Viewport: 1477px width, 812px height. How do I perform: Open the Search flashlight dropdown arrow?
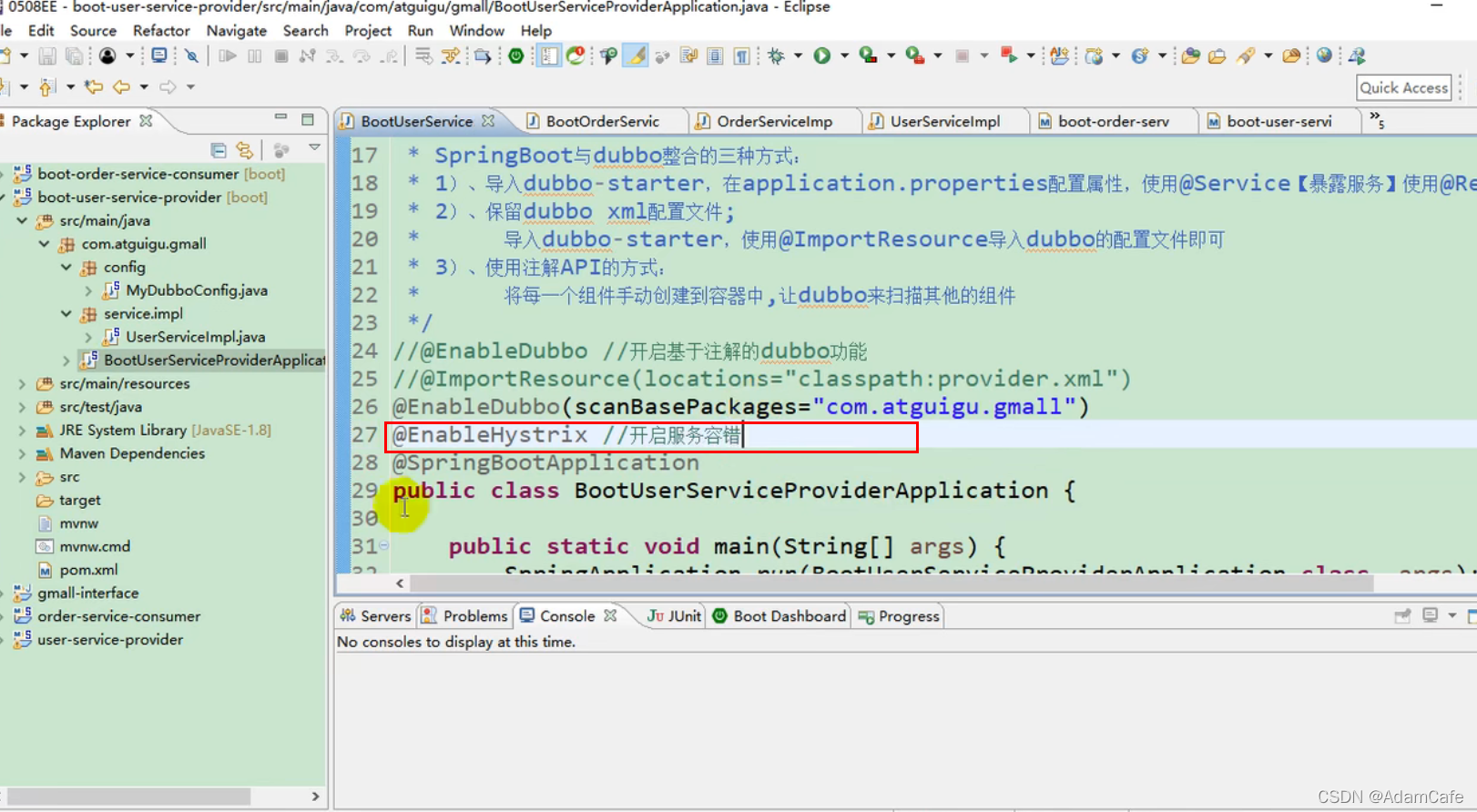click(1268, 56)
